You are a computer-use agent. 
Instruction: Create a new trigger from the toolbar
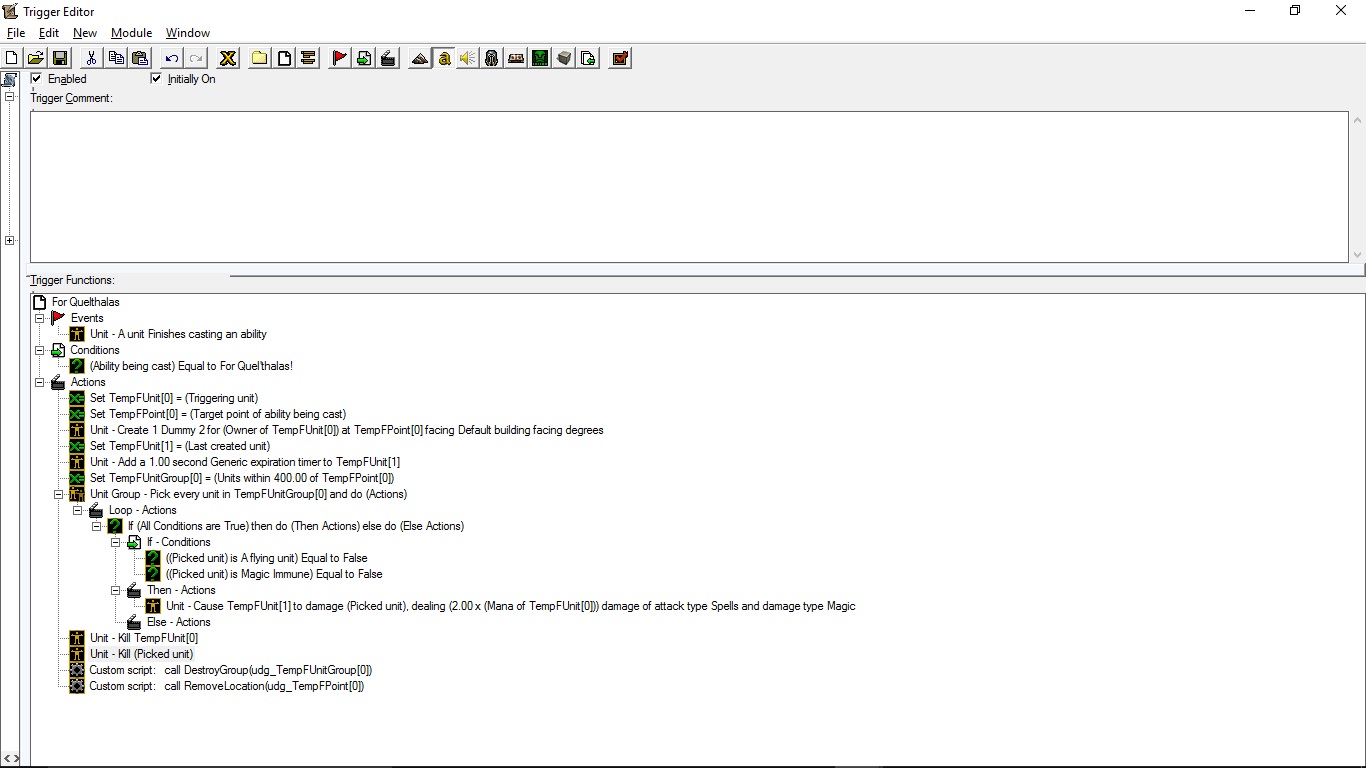[284, 58]
